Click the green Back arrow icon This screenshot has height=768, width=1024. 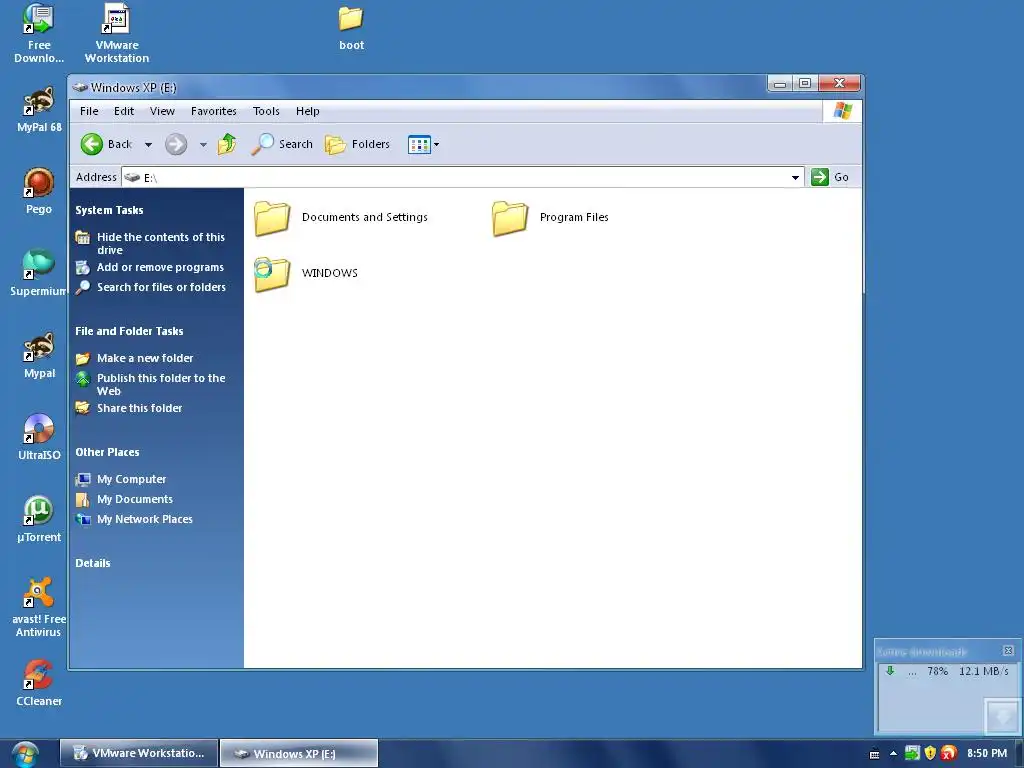click(x=92, y=144)
